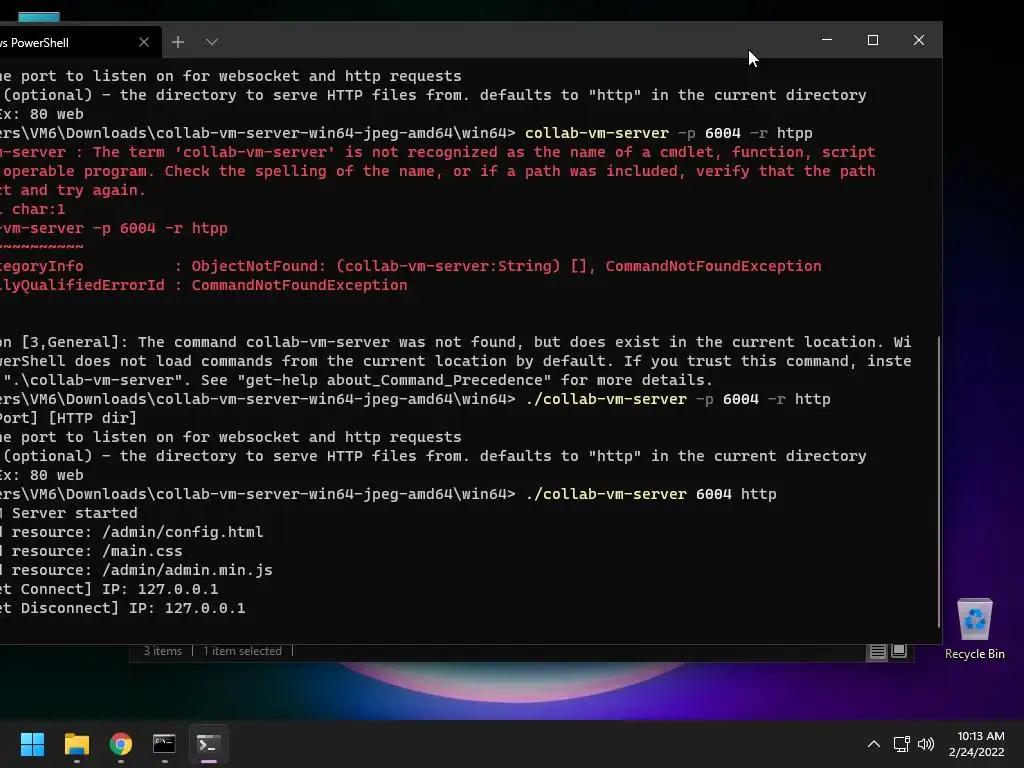This screenshot has width=1024, height=768.
Task: Switch File Explorer to large icons view
Action: [x=899, y=651]
